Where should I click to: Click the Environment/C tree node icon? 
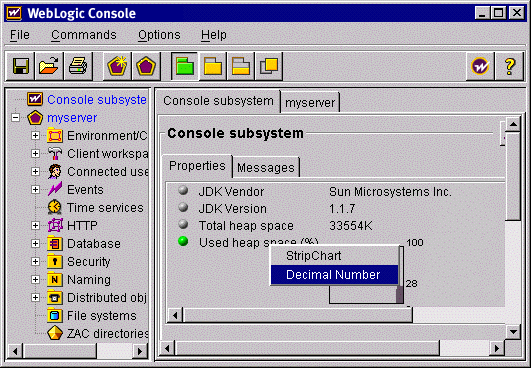coord(55,136)
